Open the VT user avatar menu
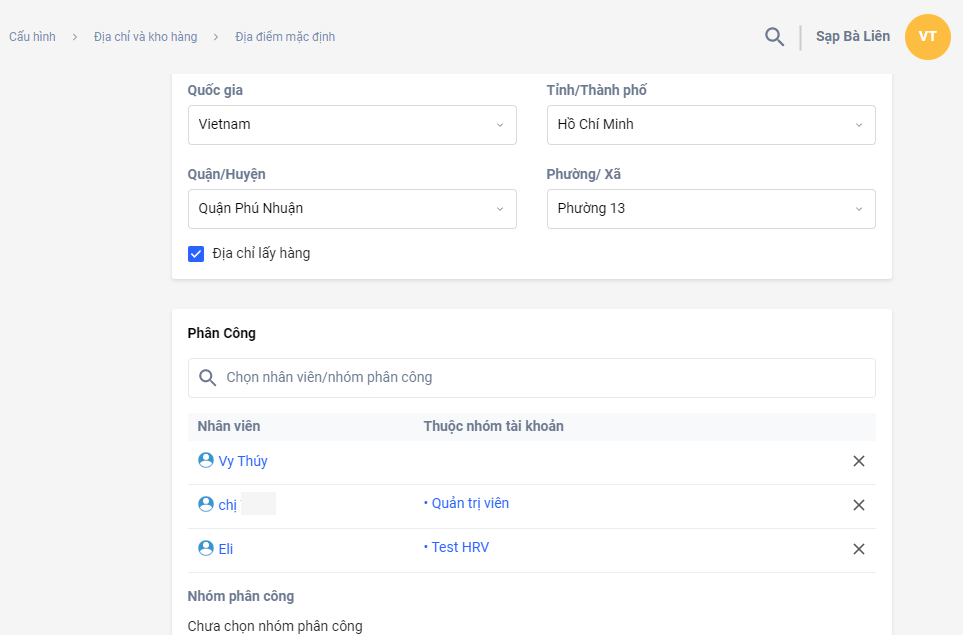 point(927,37)
